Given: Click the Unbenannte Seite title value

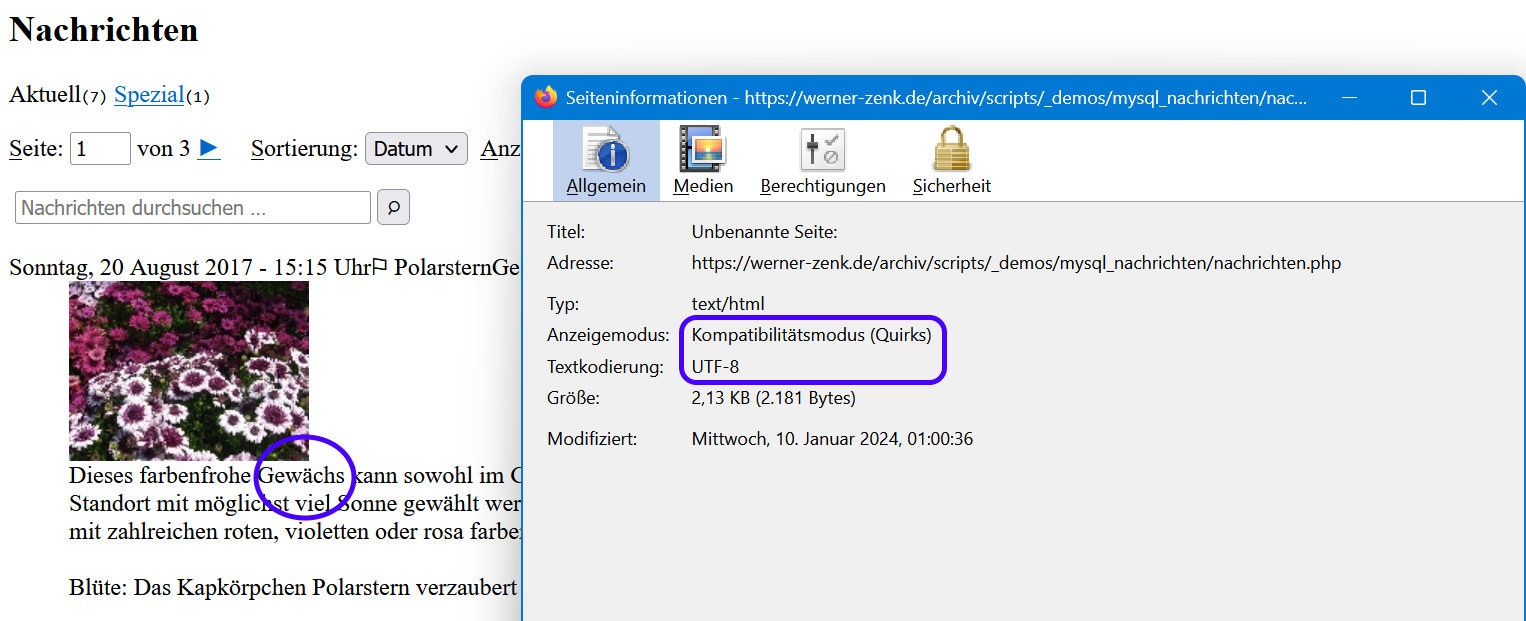Looking at the screenshot, I should [x=764, y=232].
